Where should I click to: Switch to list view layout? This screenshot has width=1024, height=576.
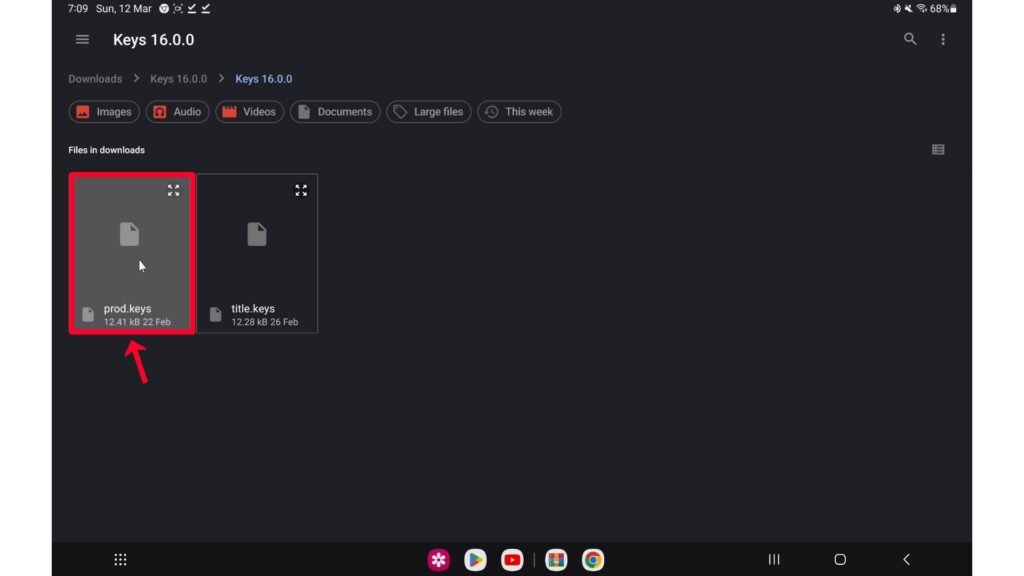938,150
